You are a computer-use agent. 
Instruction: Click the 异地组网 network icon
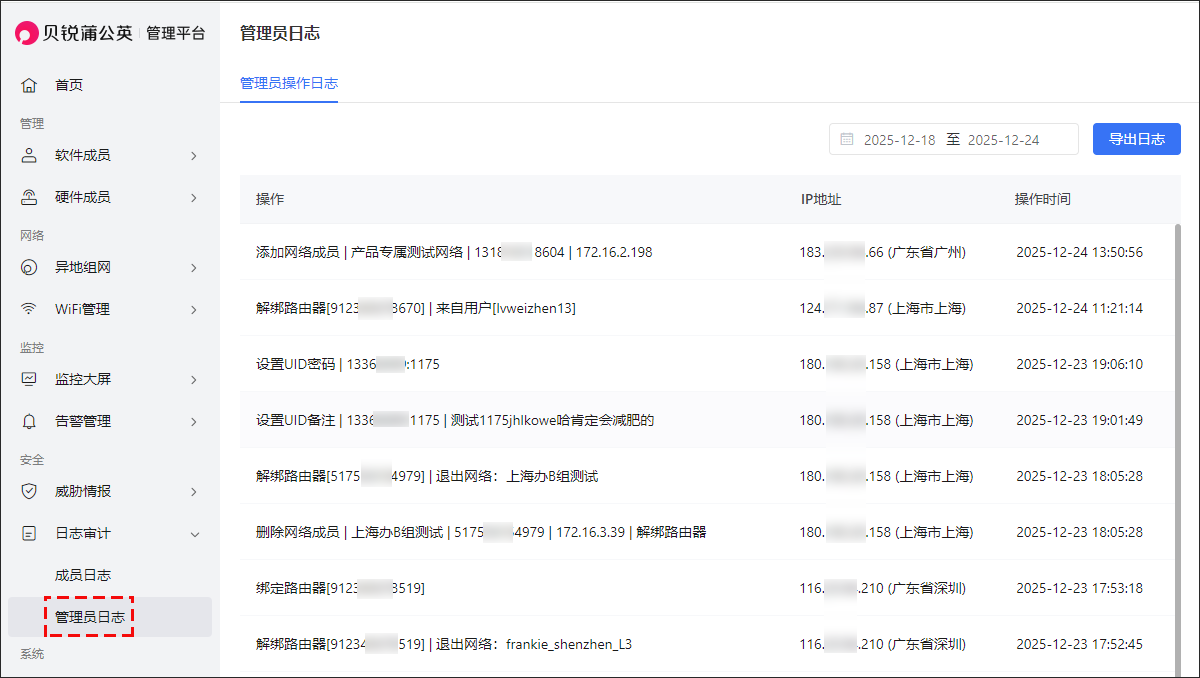[29, 267]
